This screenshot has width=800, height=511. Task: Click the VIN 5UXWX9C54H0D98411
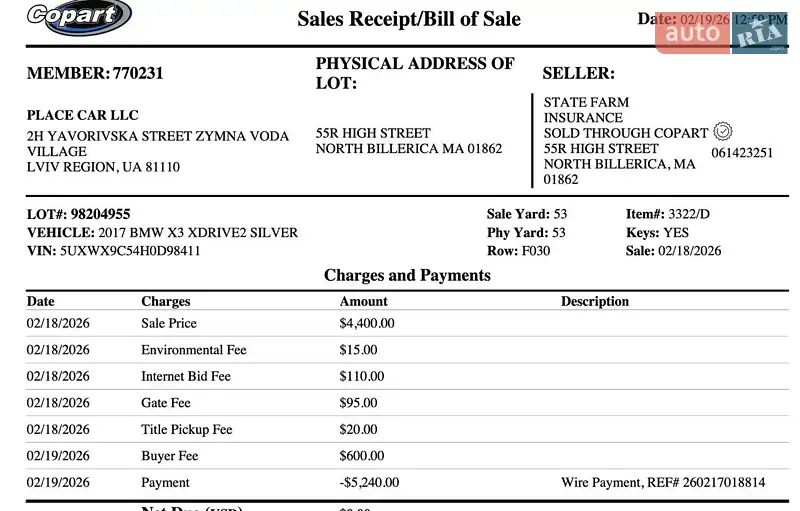click(x=130, y=251)
